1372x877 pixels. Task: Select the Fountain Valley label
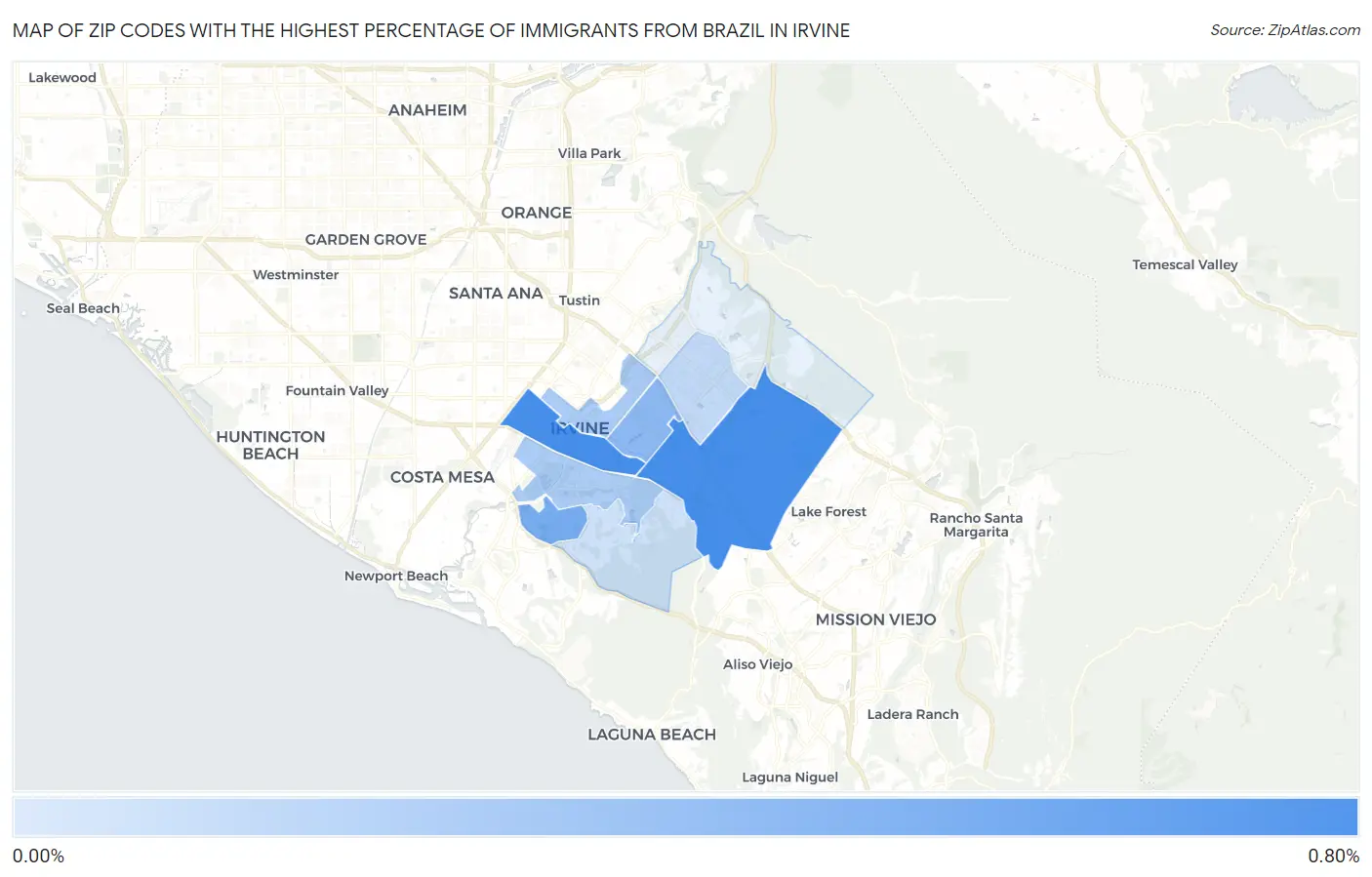337,391
